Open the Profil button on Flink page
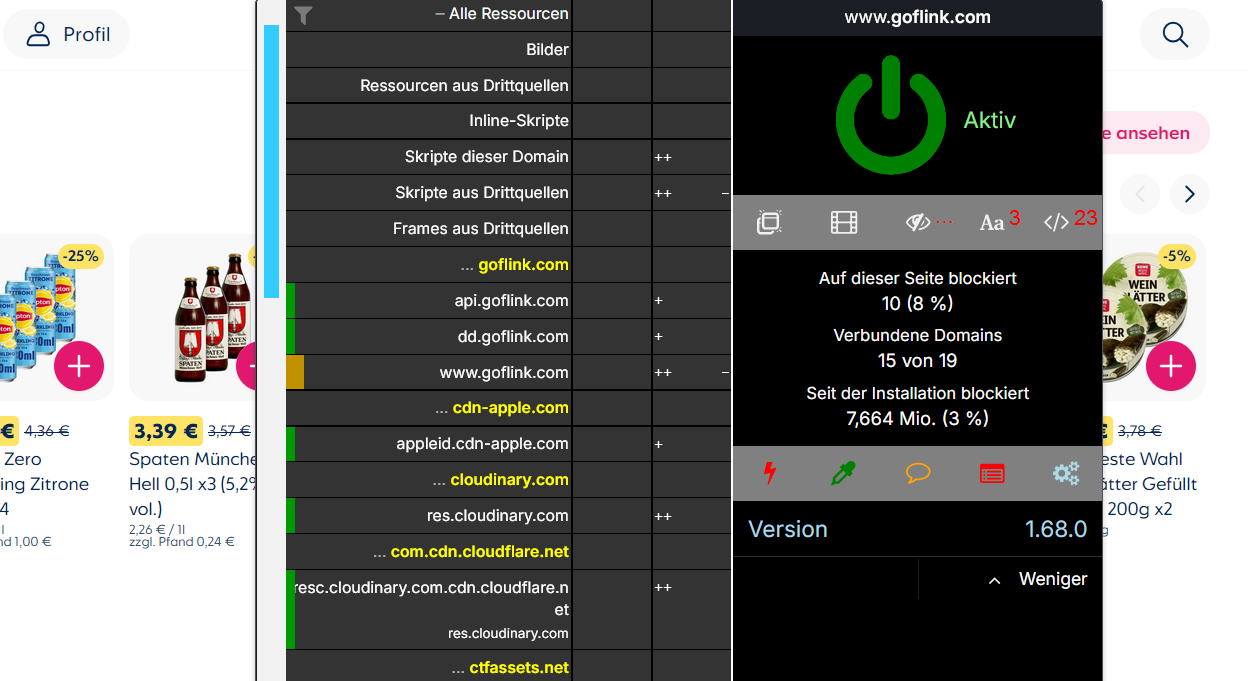 click(x=67, y=34)
